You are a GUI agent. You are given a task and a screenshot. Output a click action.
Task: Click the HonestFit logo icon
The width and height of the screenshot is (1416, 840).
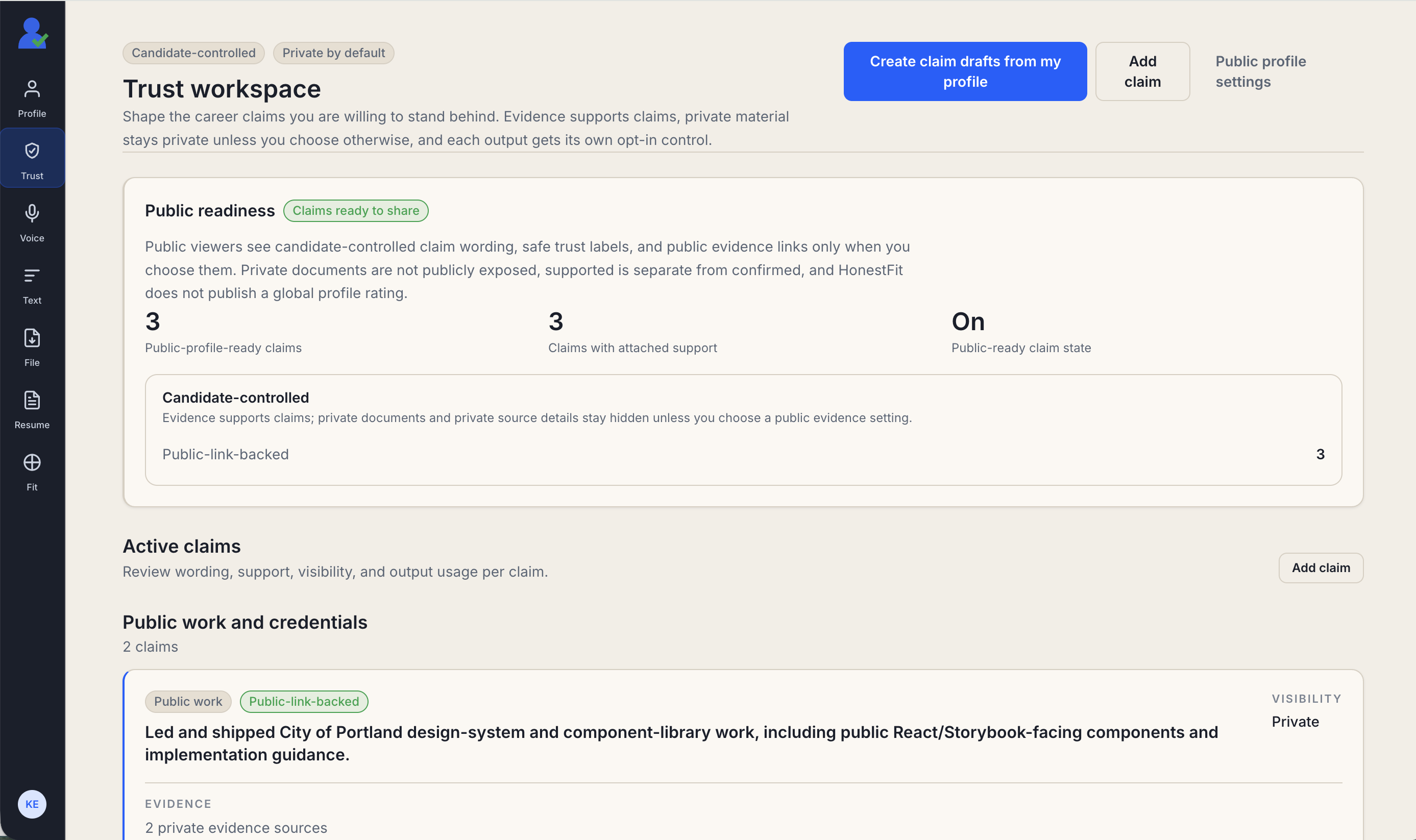(33, 33)
